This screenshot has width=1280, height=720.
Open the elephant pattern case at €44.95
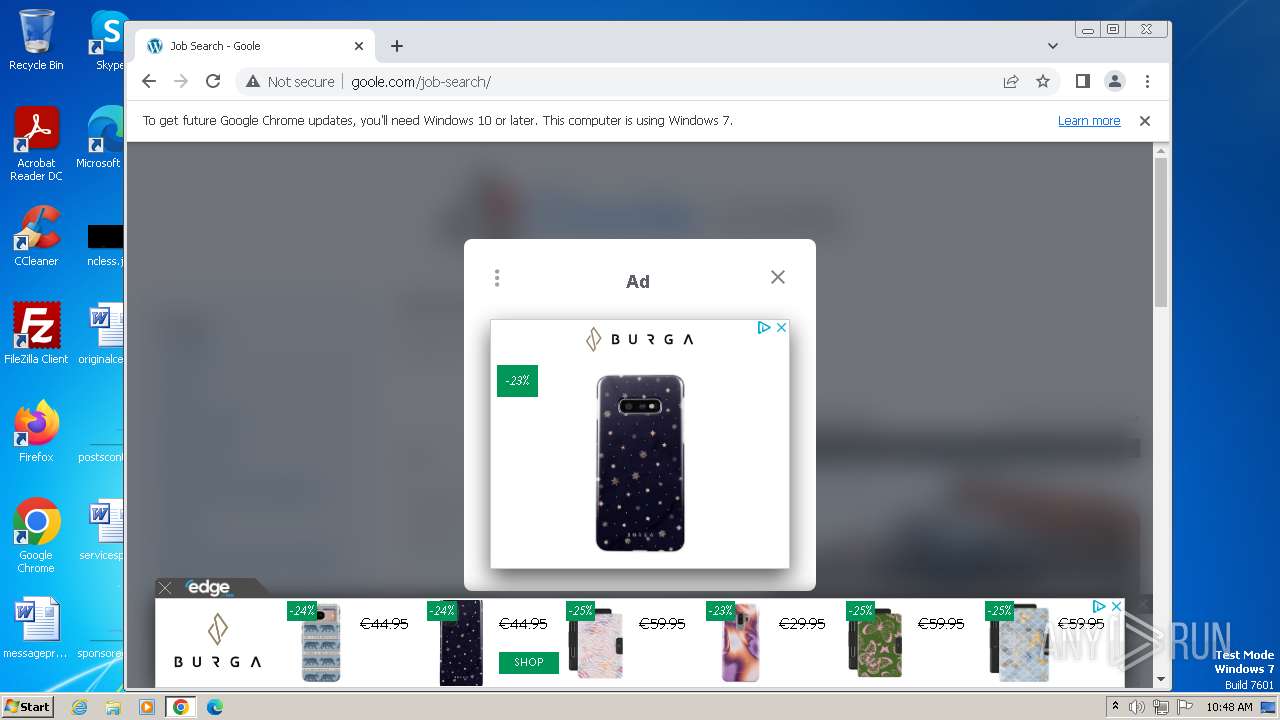tap(322, 644)
